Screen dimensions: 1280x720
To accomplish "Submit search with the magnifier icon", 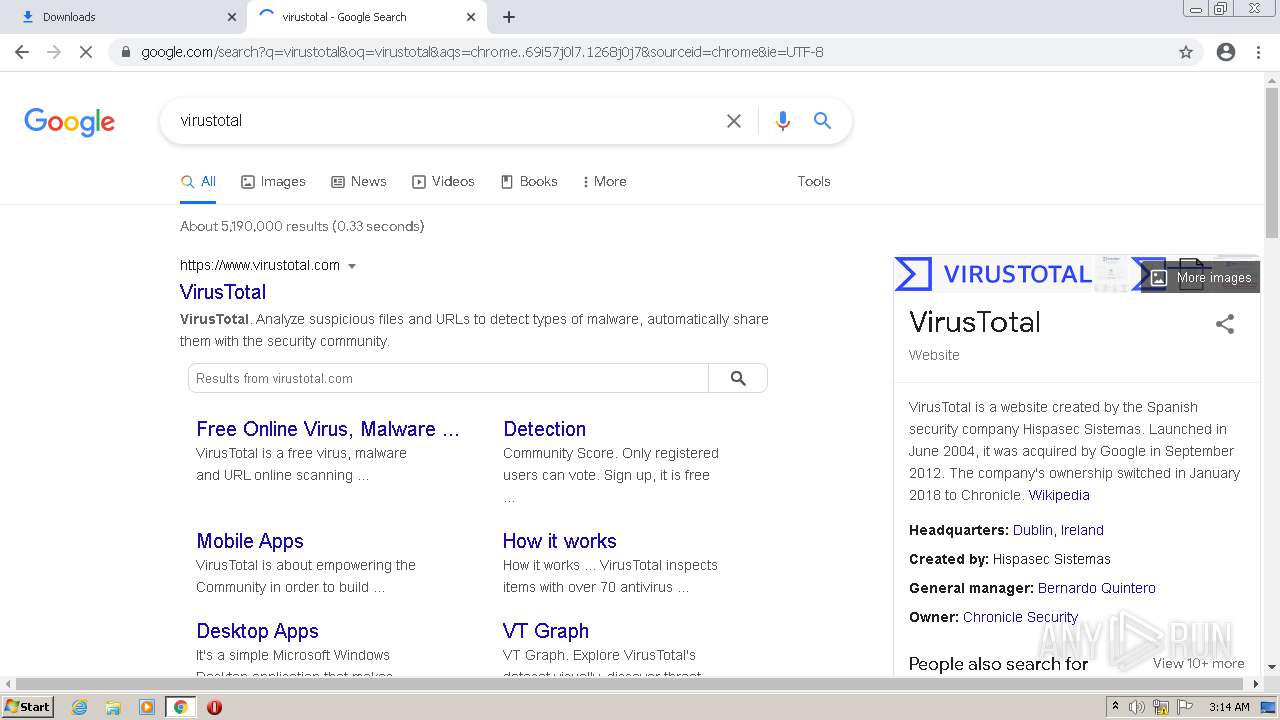I will coord(823,121).
